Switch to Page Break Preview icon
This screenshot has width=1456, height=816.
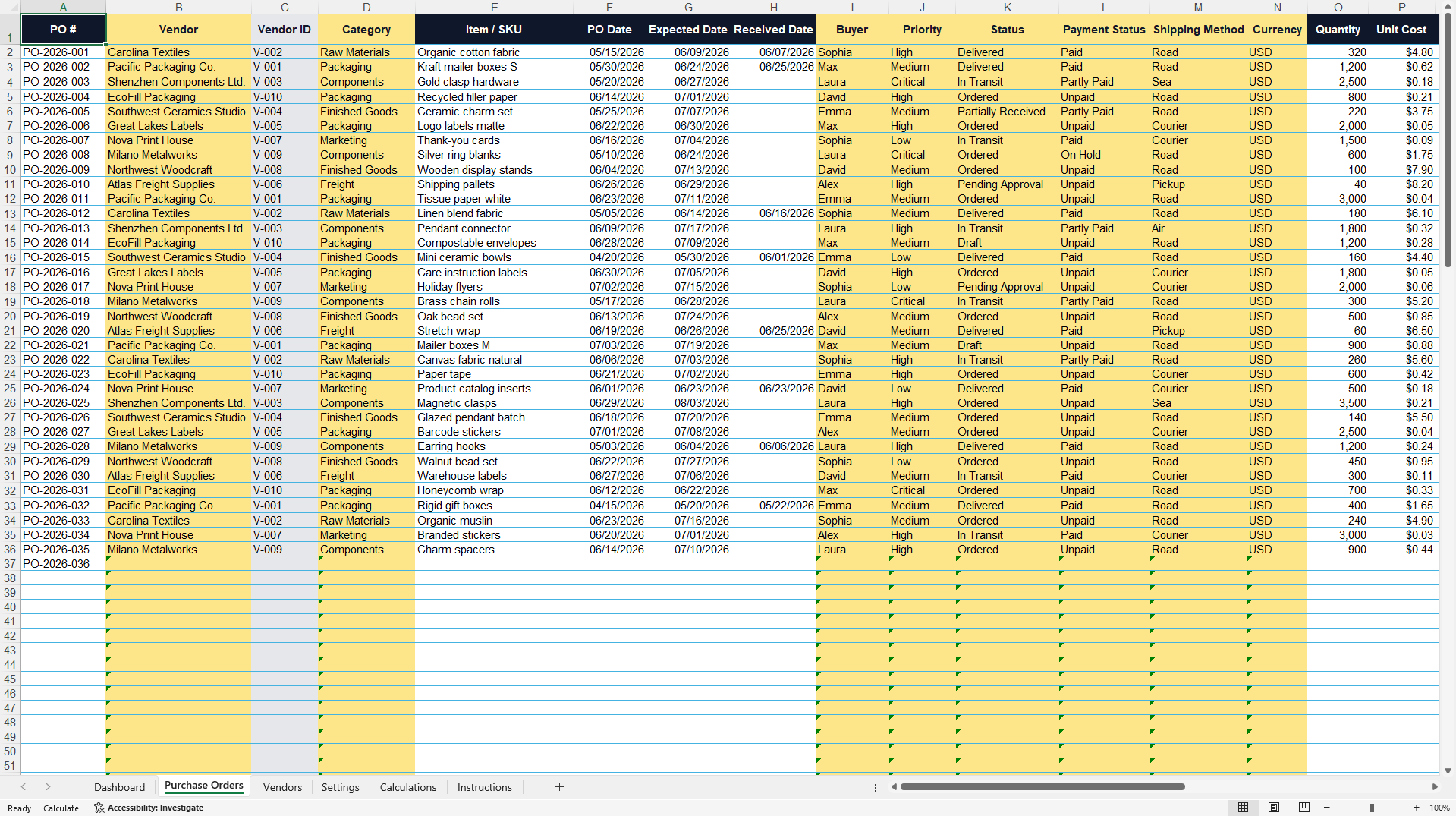[1304, 808]
